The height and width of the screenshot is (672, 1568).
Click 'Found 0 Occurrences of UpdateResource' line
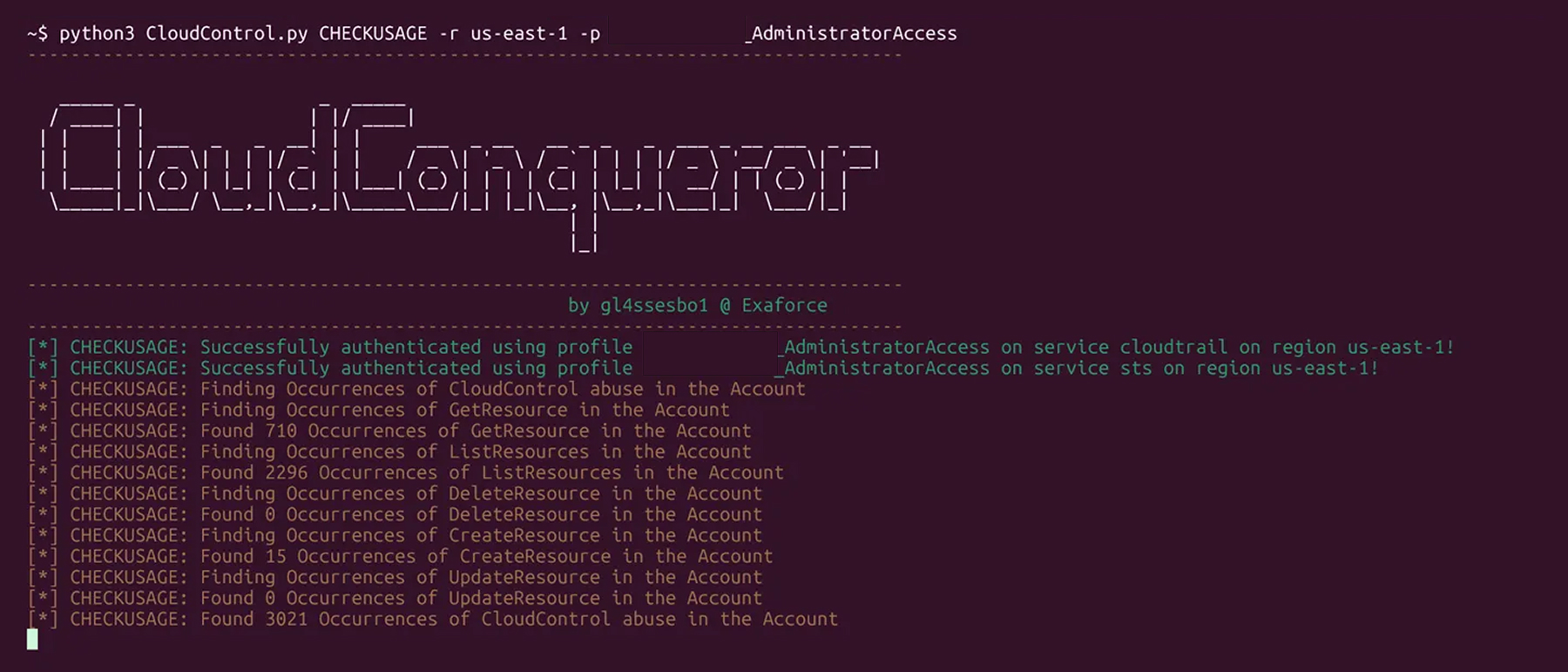395,598
